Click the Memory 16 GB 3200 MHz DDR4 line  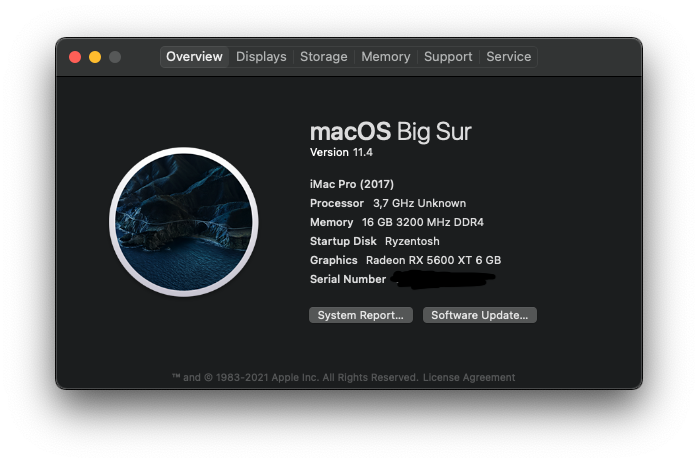pos(397,222)
